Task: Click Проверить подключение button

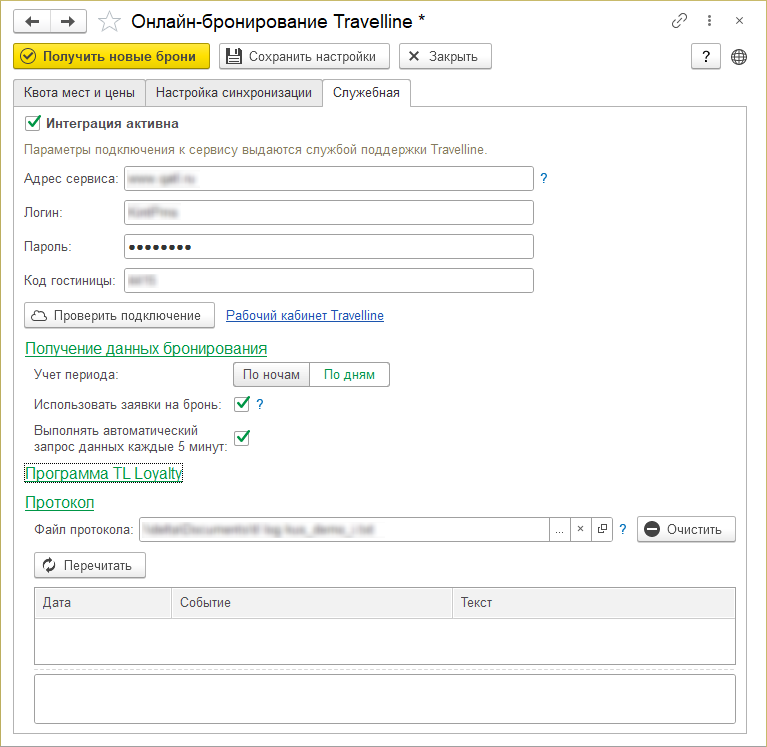Action: click(x=119, y=316)
